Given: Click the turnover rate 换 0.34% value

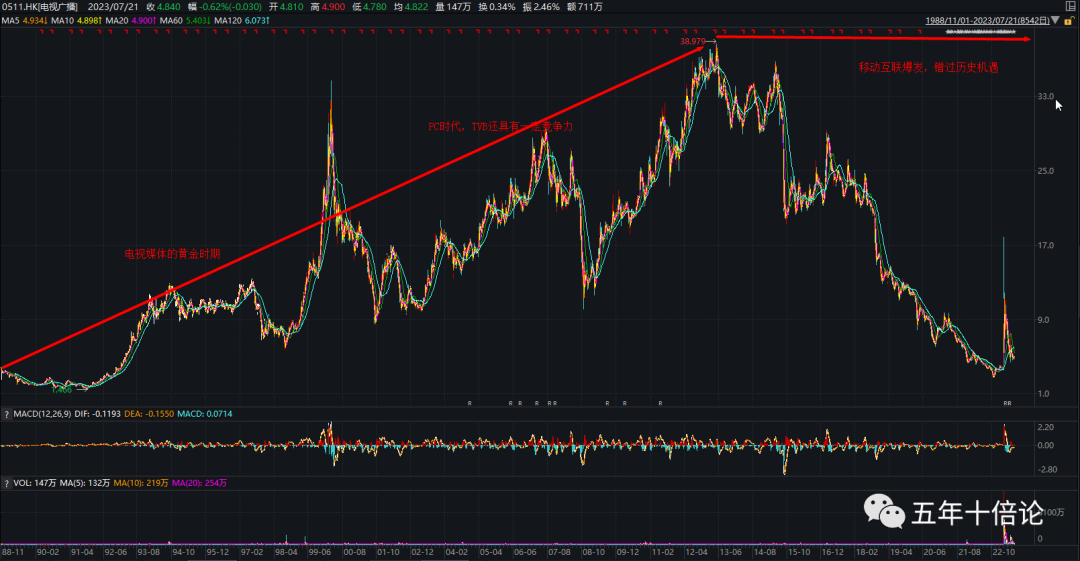Looking at the screenshot, I should [497, 7].
